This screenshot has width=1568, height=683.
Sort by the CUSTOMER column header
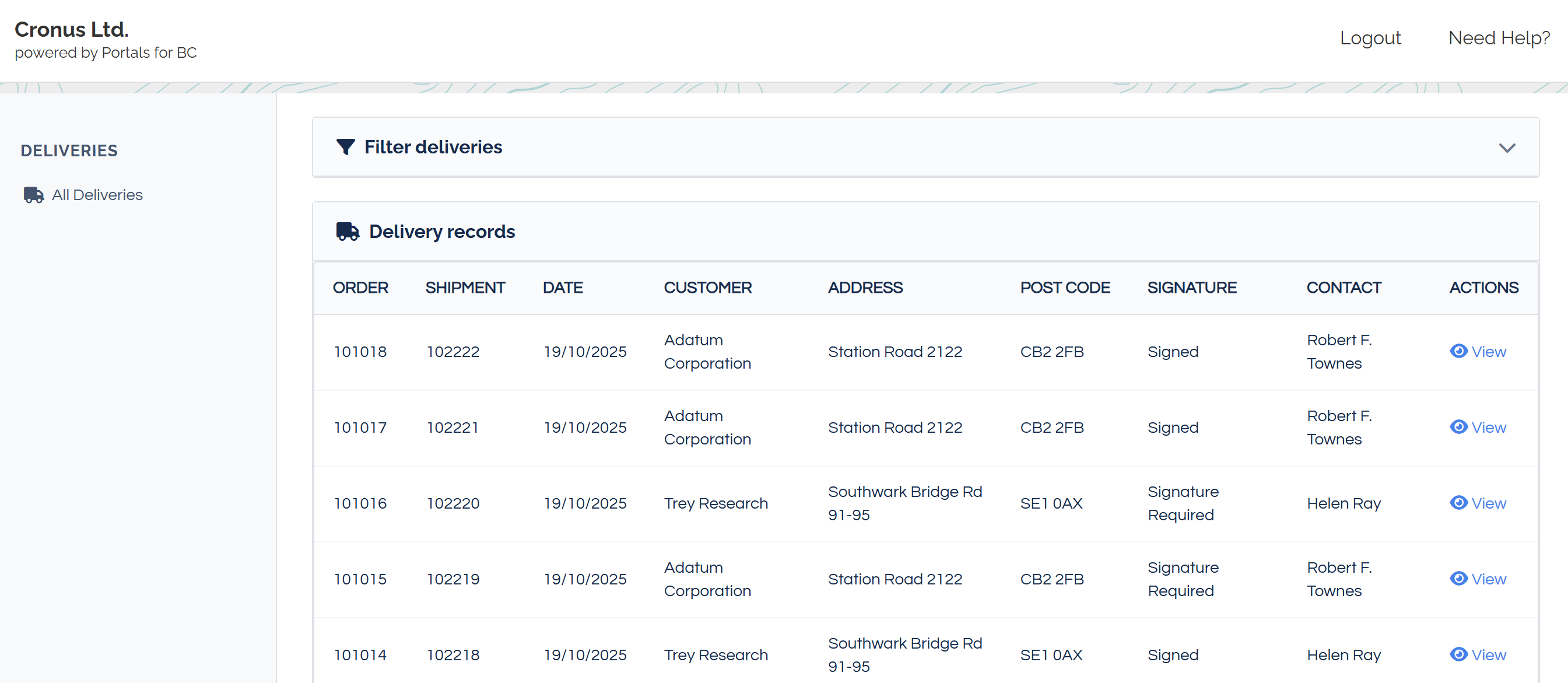(708, 288)
